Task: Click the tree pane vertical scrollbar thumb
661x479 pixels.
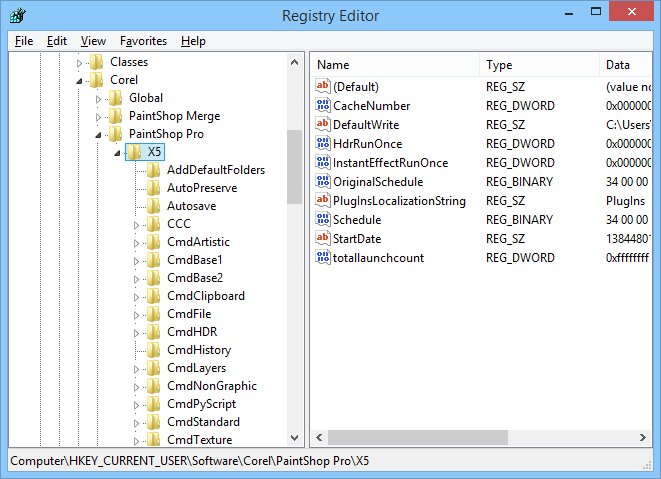Action: click(x=295, y=167)
